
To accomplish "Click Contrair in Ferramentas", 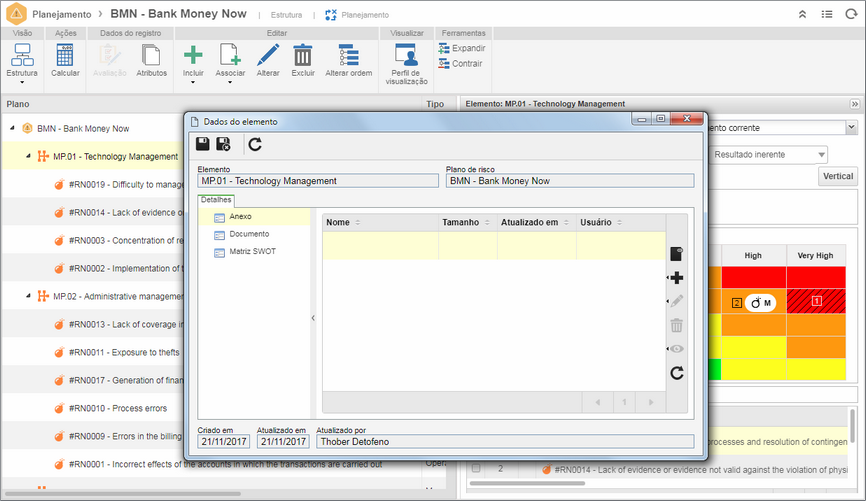I will coord(461,64).
